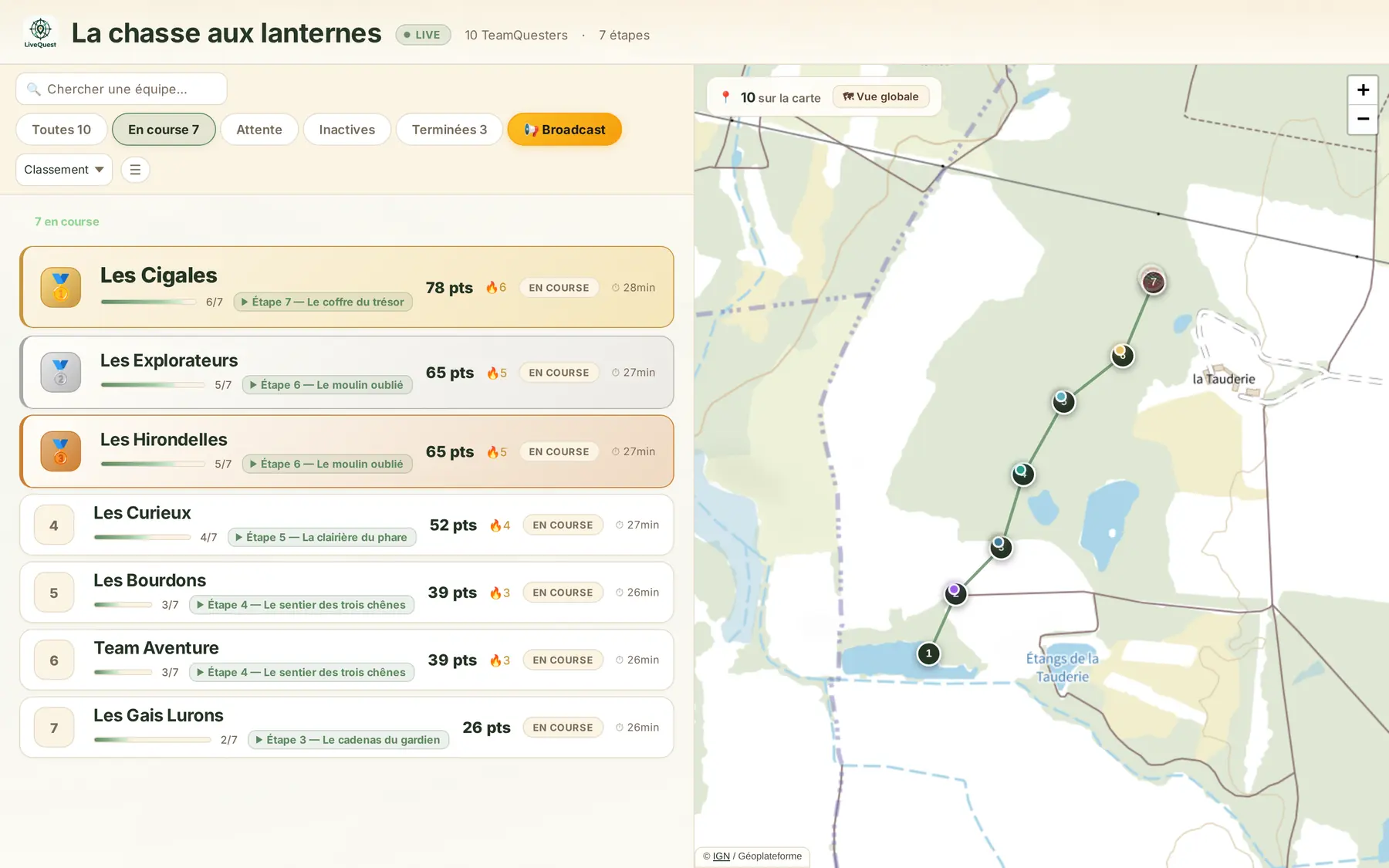Image resolution: width=1389 pixels, height=868 pixels.
Task: Click EN COURSE status on Team Aventure
Action: (563, 660)
